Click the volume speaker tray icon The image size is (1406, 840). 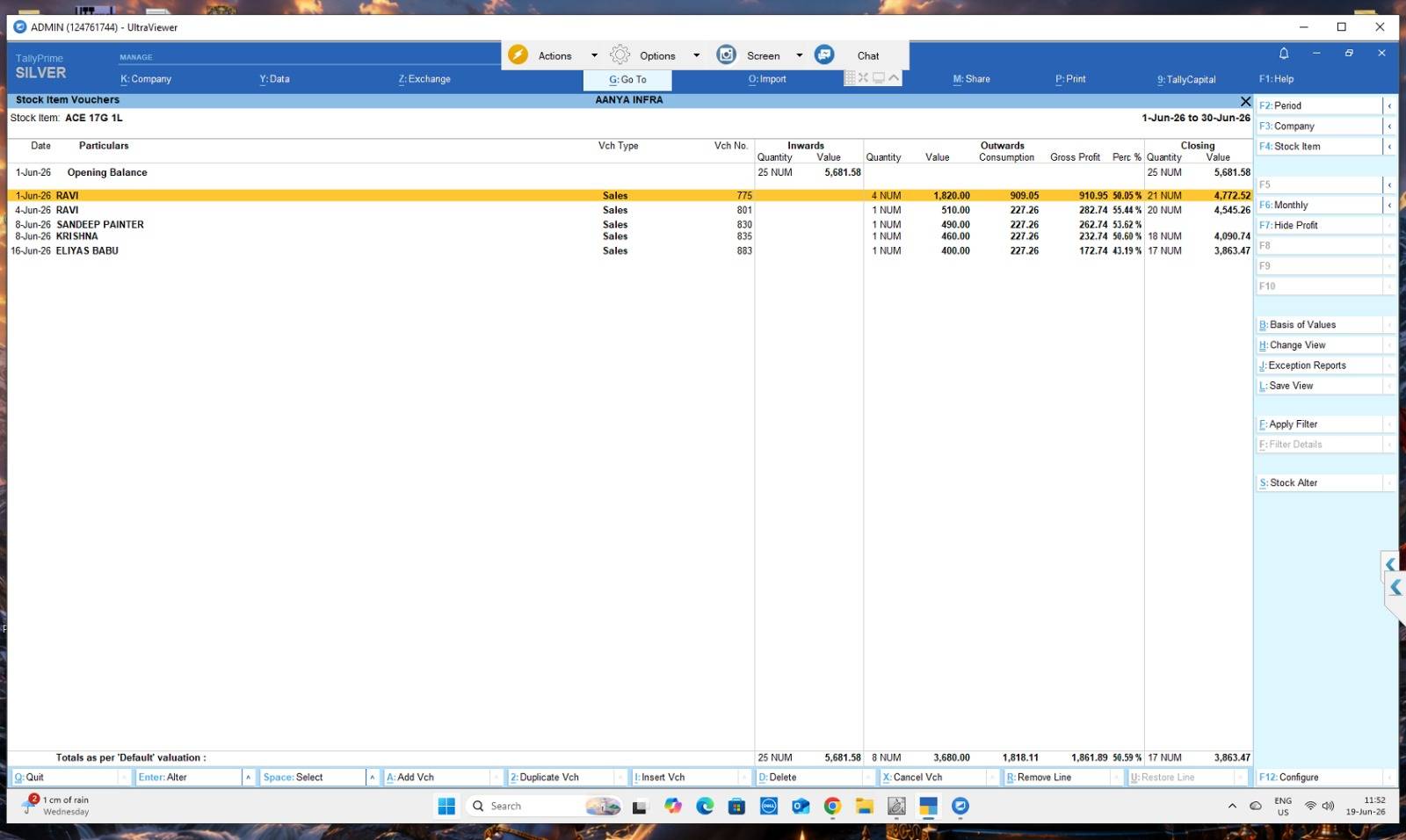point(1328,806)
